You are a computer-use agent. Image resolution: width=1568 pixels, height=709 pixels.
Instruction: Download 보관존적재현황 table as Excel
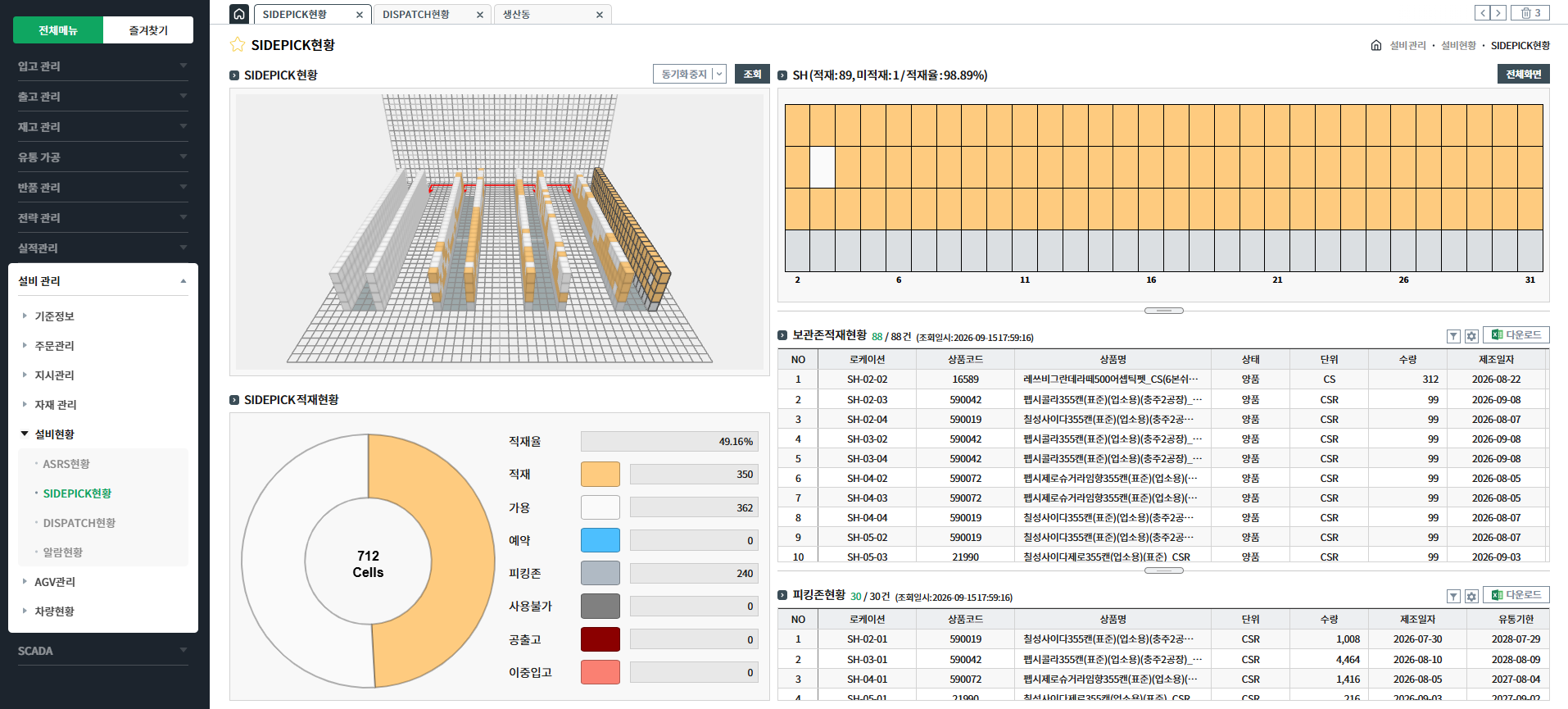(1516, 335)
